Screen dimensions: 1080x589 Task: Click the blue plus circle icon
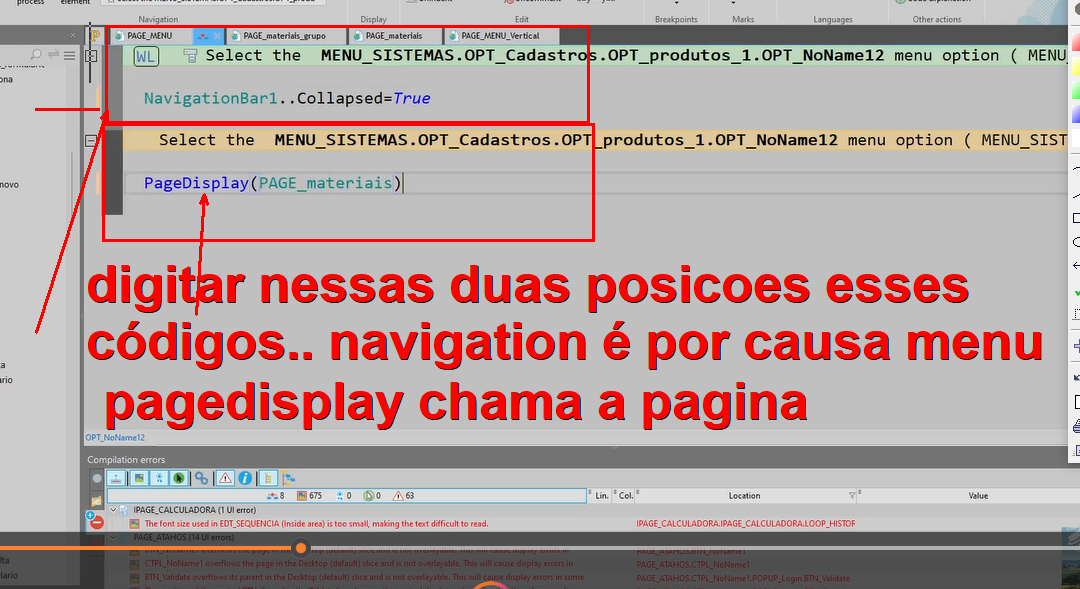click(x=90, y=515)
